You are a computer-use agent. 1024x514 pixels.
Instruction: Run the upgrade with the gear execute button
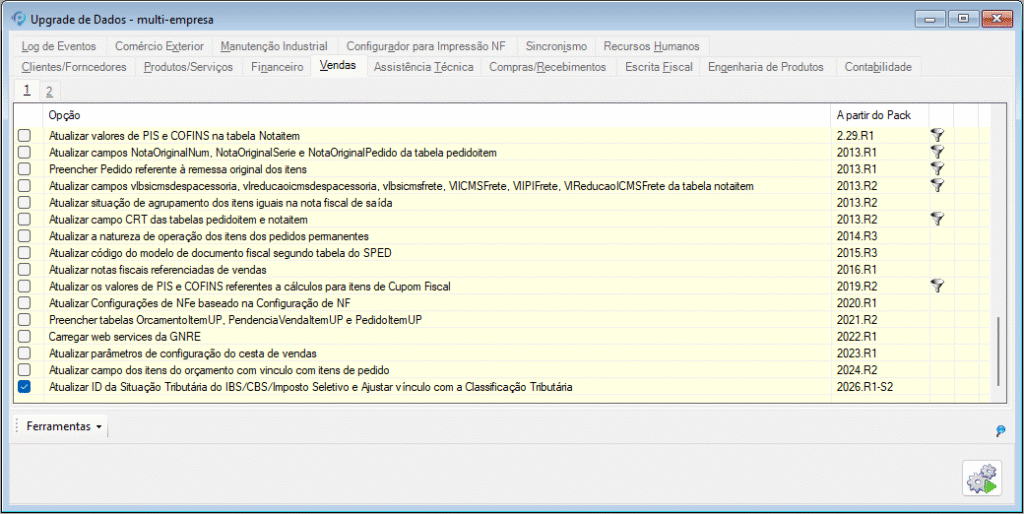point(982,479)
